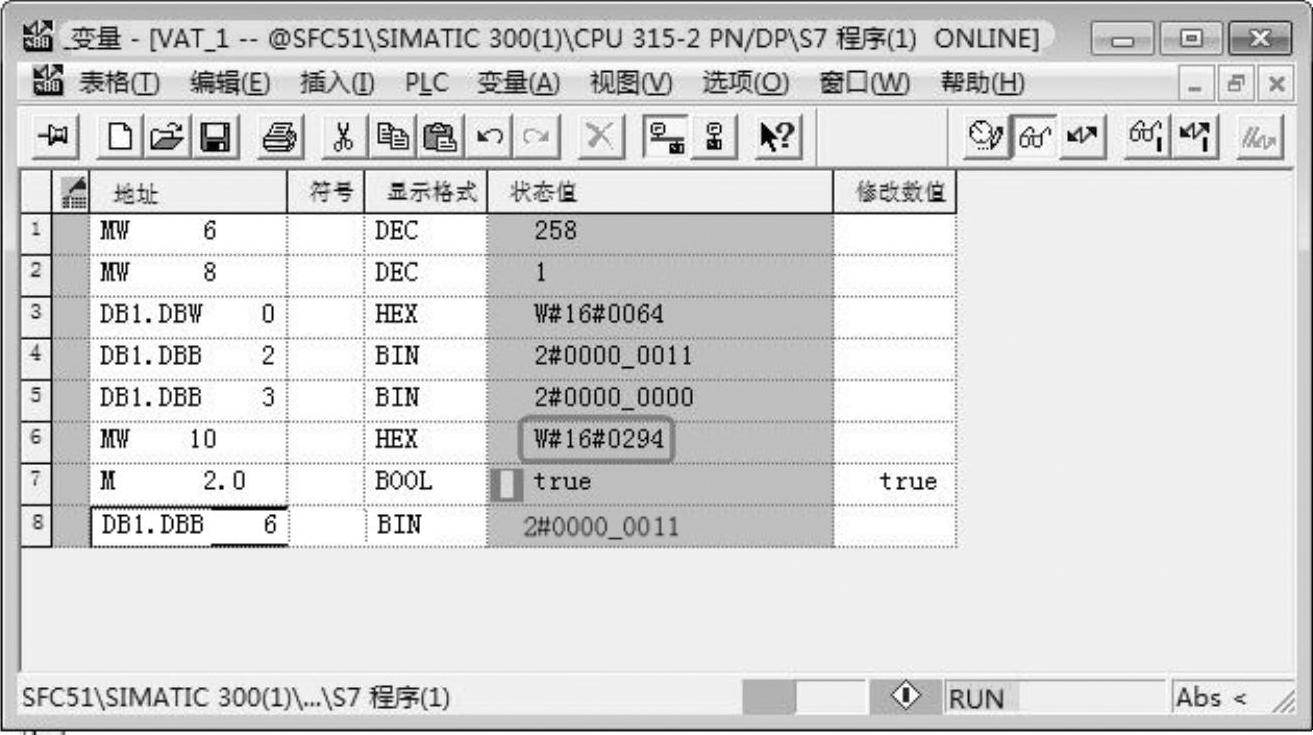Click status value W#16#0294

point(598,440)
